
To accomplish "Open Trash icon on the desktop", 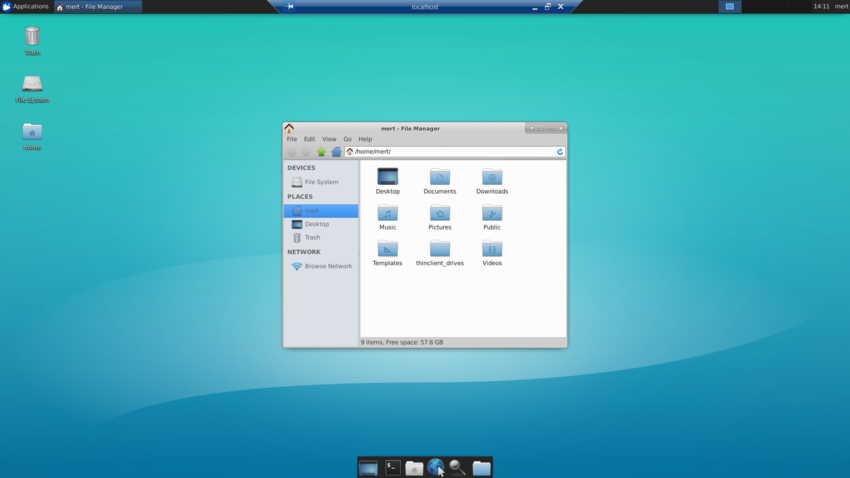I will coord(32,38).
